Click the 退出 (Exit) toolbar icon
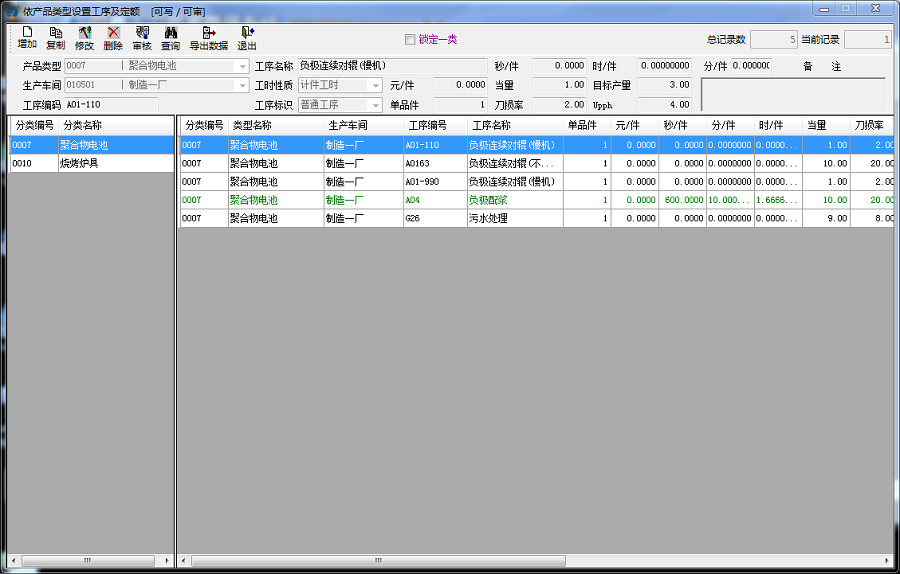Screen dimensions: 900x574 pyautogui.click(x=247, y=38)
